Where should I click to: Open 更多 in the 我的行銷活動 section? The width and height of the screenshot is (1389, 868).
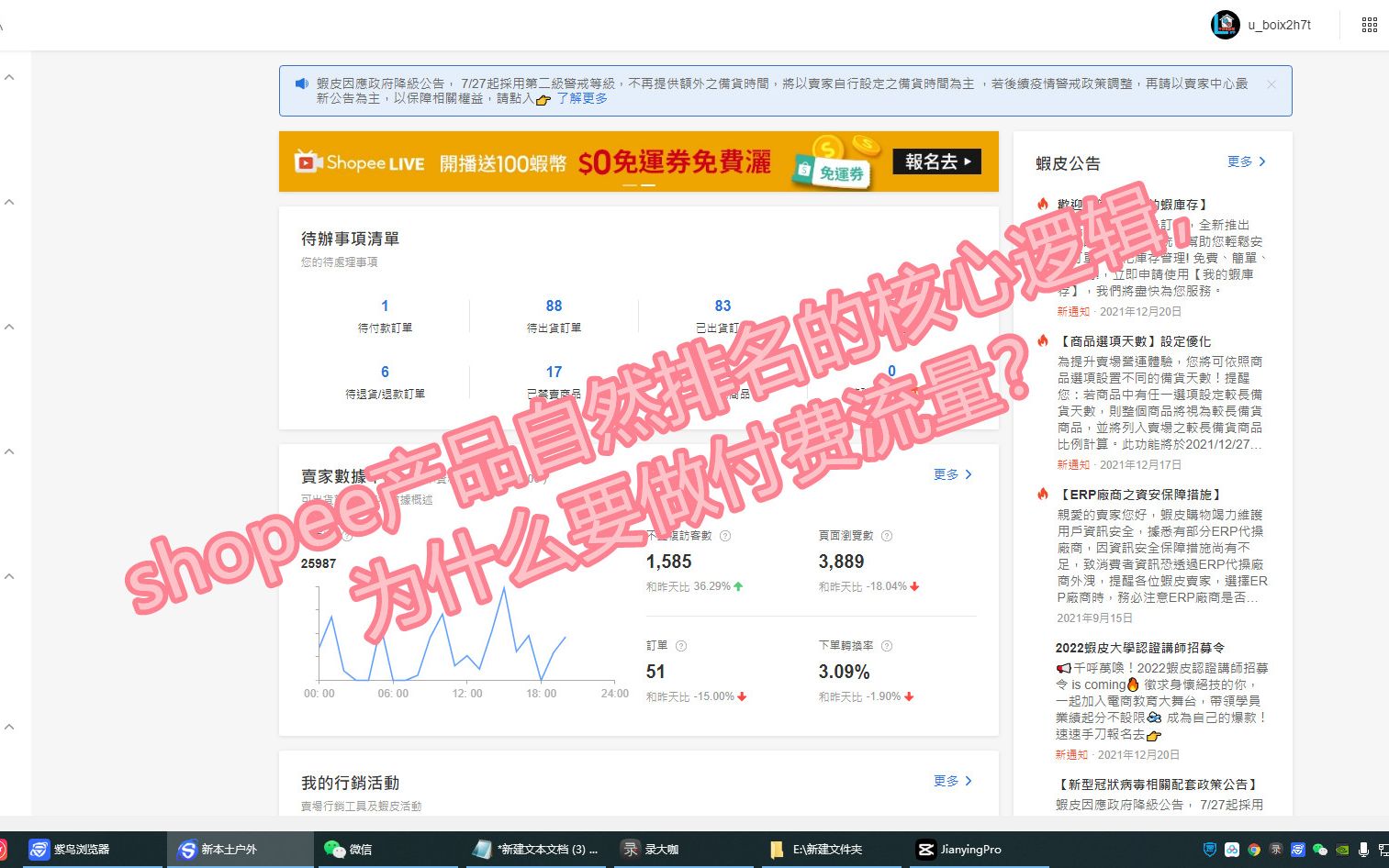(953, 781)
